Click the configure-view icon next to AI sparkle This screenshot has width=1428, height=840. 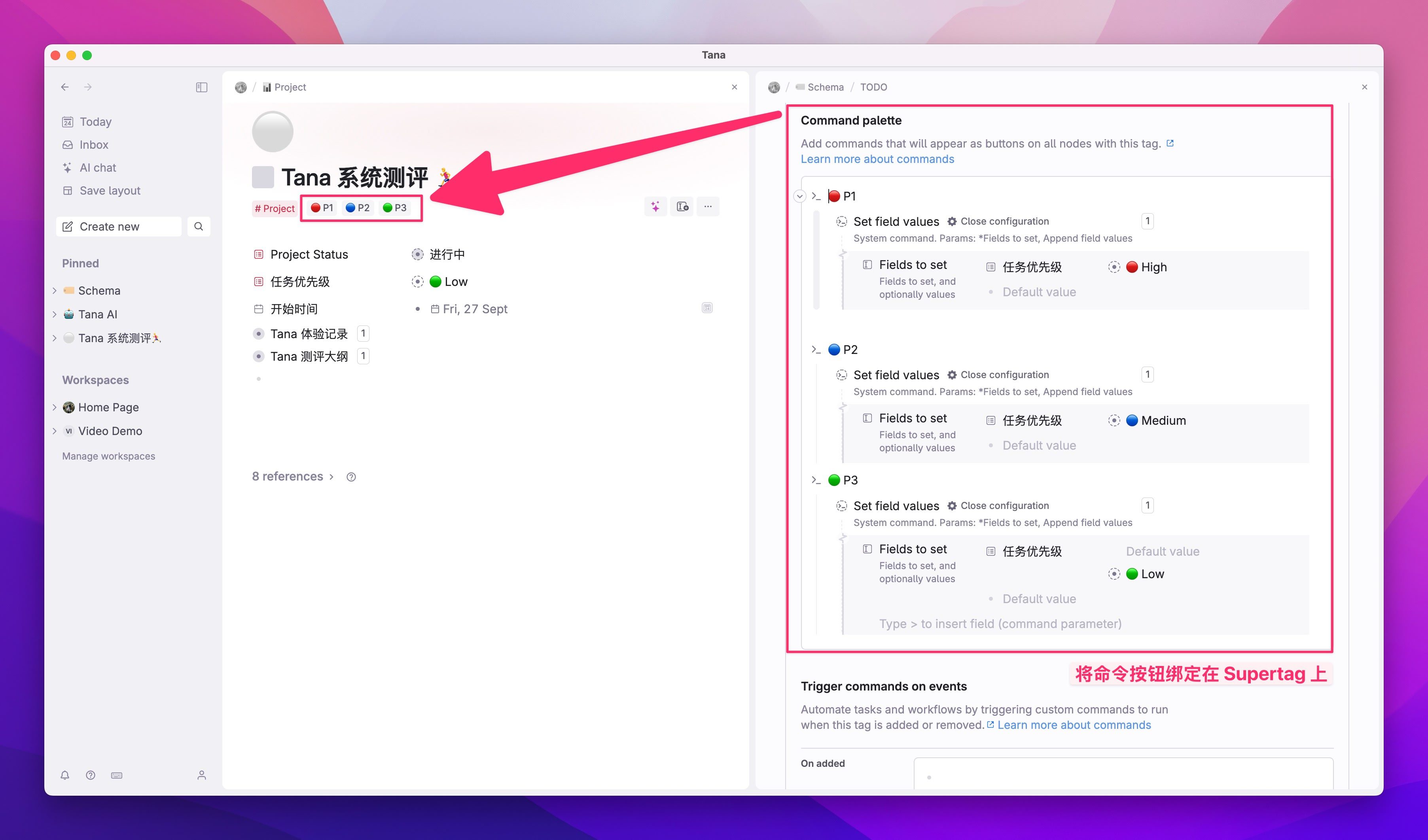(682, 207)
